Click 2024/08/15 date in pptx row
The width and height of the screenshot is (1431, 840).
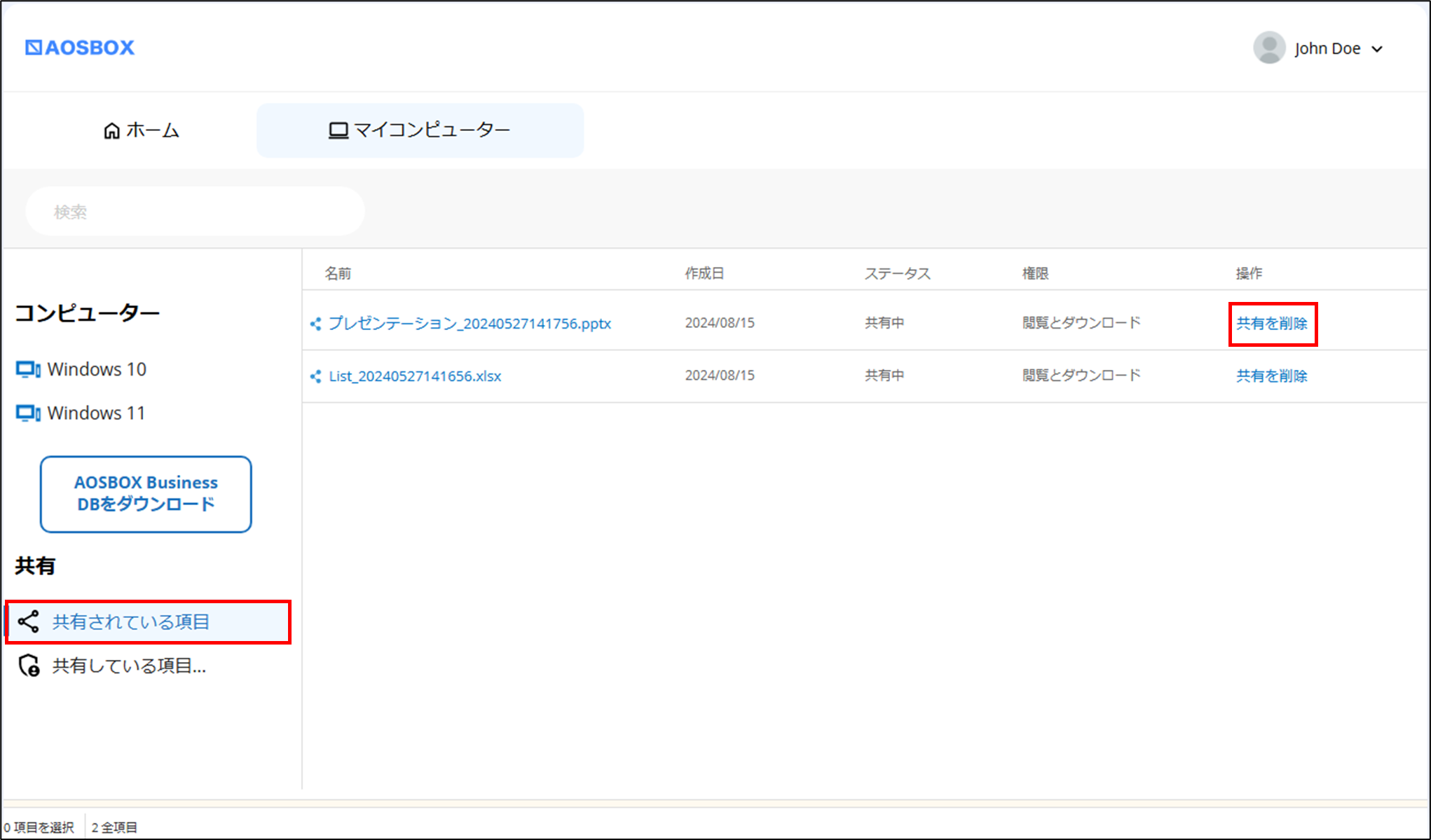[720, 323]
